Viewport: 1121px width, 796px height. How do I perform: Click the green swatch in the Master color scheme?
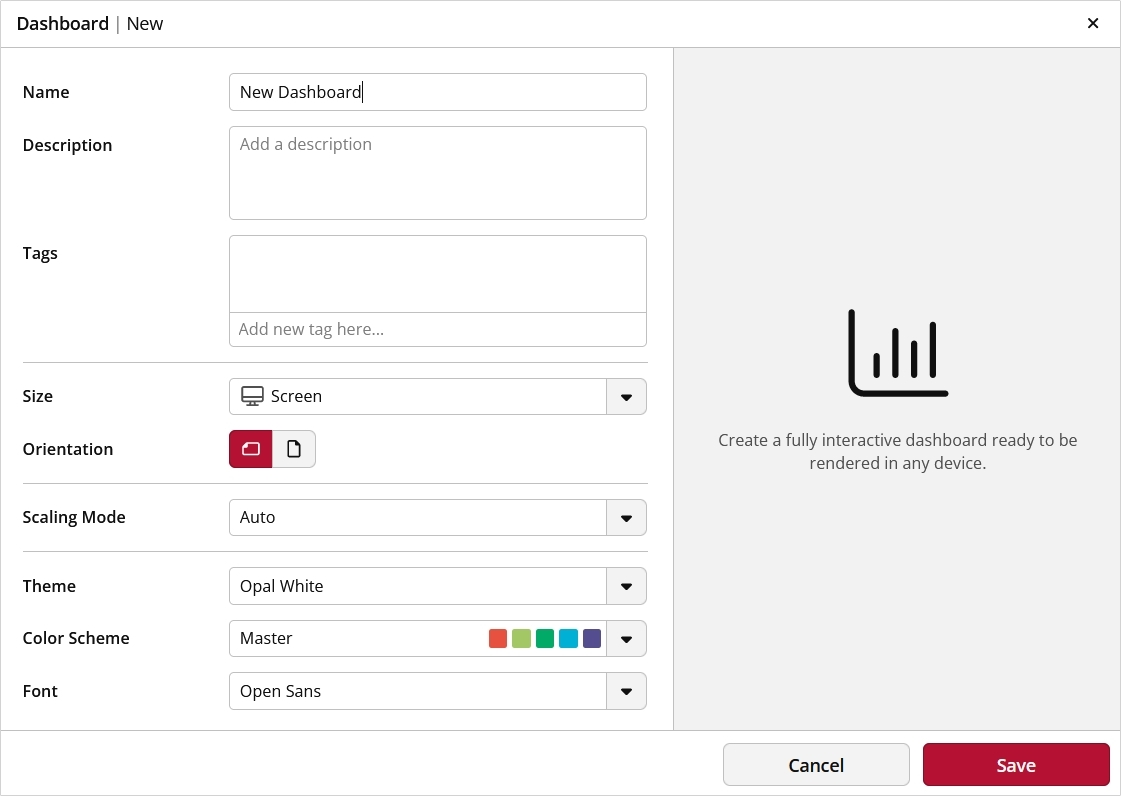coord(544,638)
